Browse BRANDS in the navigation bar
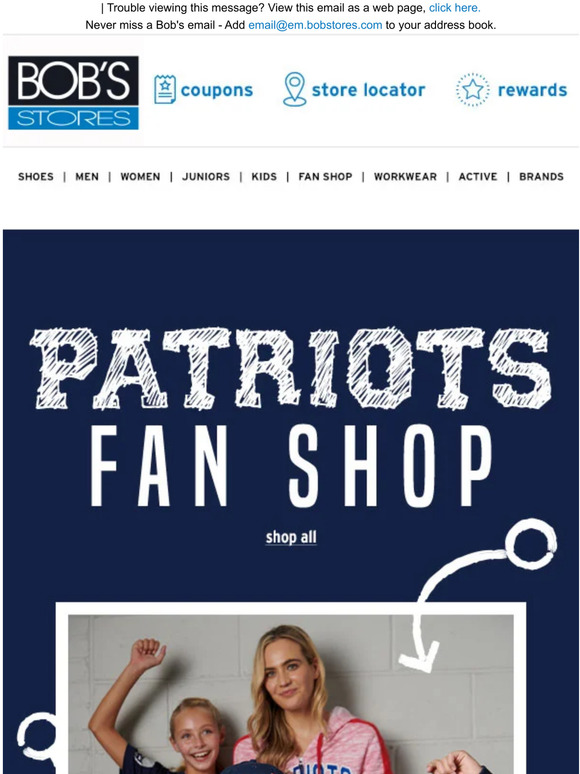This screenshot has height=774, width=580. pyautogui.click(x=541, y=177)
